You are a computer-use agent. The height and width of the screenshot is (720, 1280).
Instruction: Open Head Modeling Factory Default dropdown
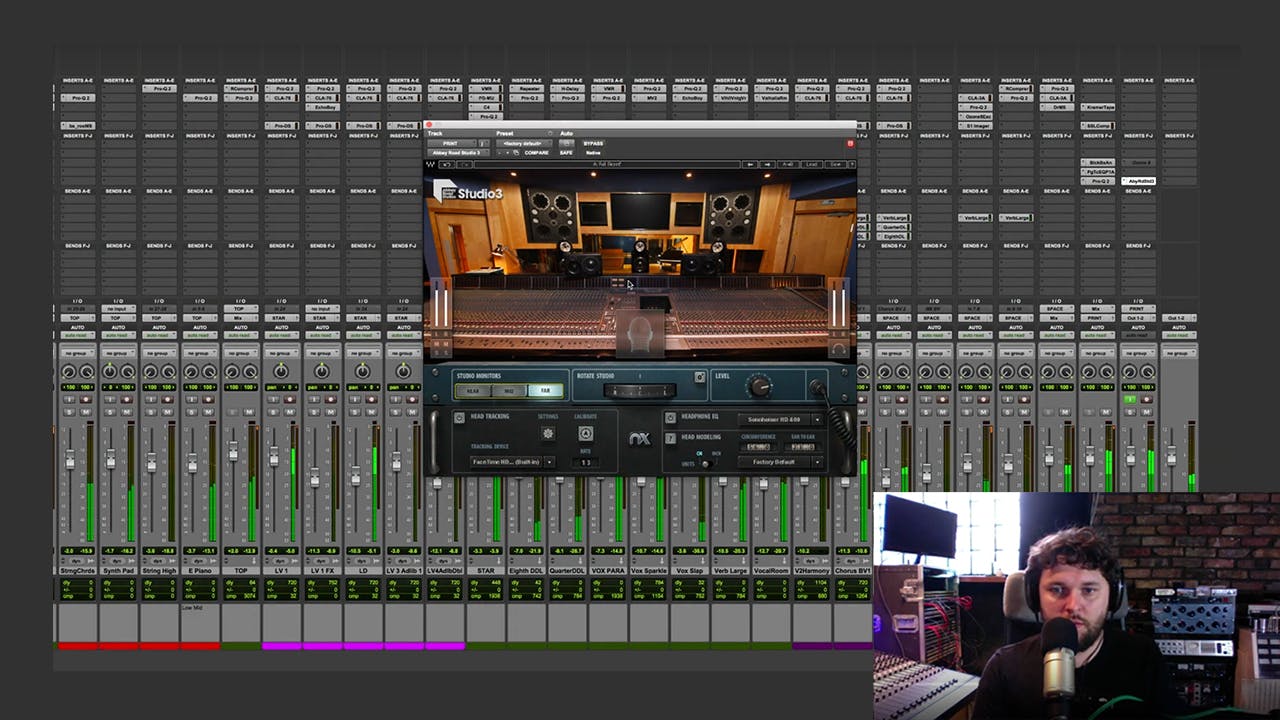click(x=780, y=462)
